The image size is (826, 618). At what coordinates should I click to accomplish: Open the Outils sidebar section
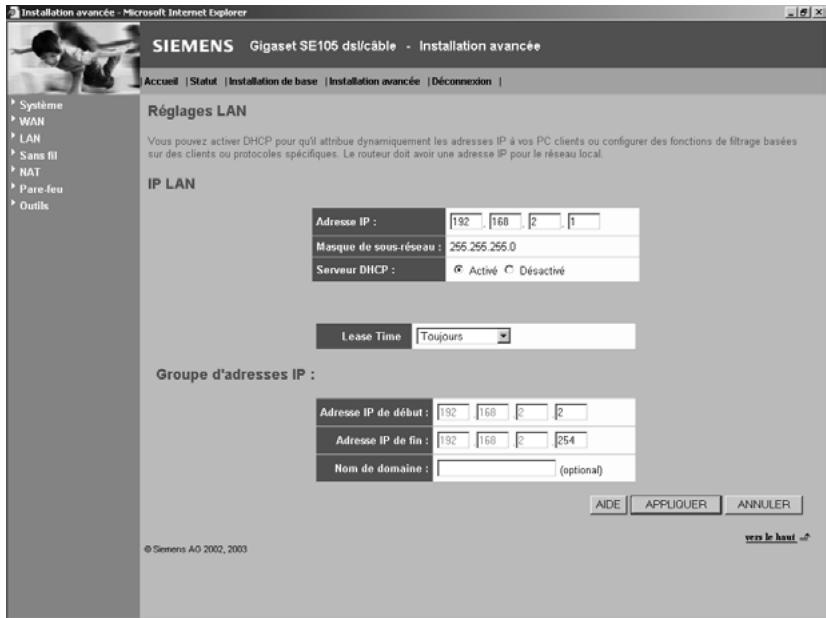(x=34, y=206)
